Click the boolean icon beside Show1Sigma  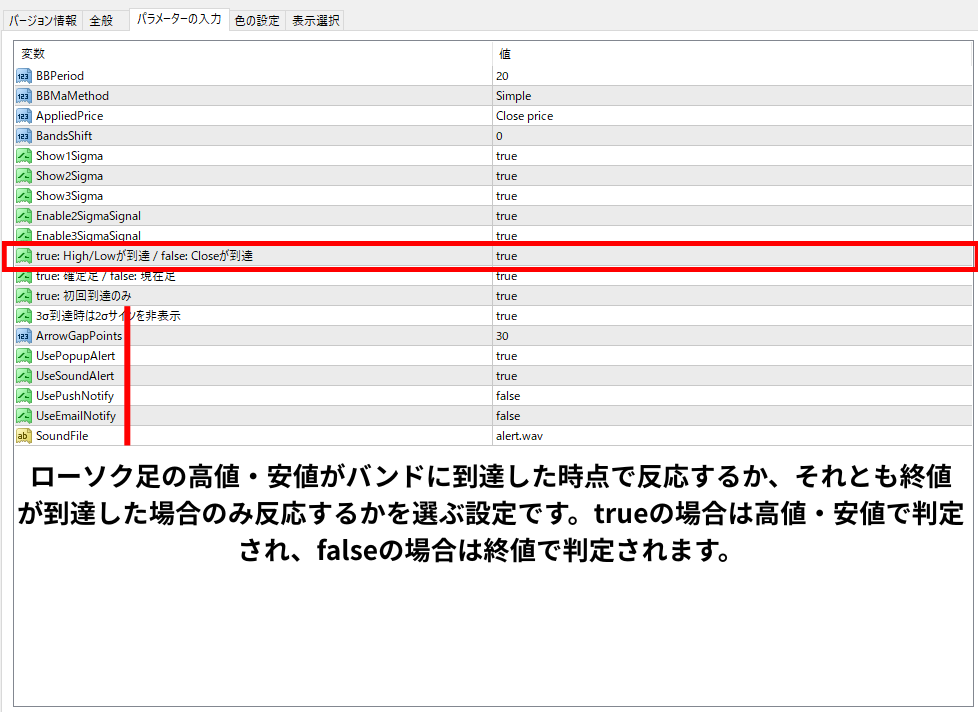click(x=24, y=156)
